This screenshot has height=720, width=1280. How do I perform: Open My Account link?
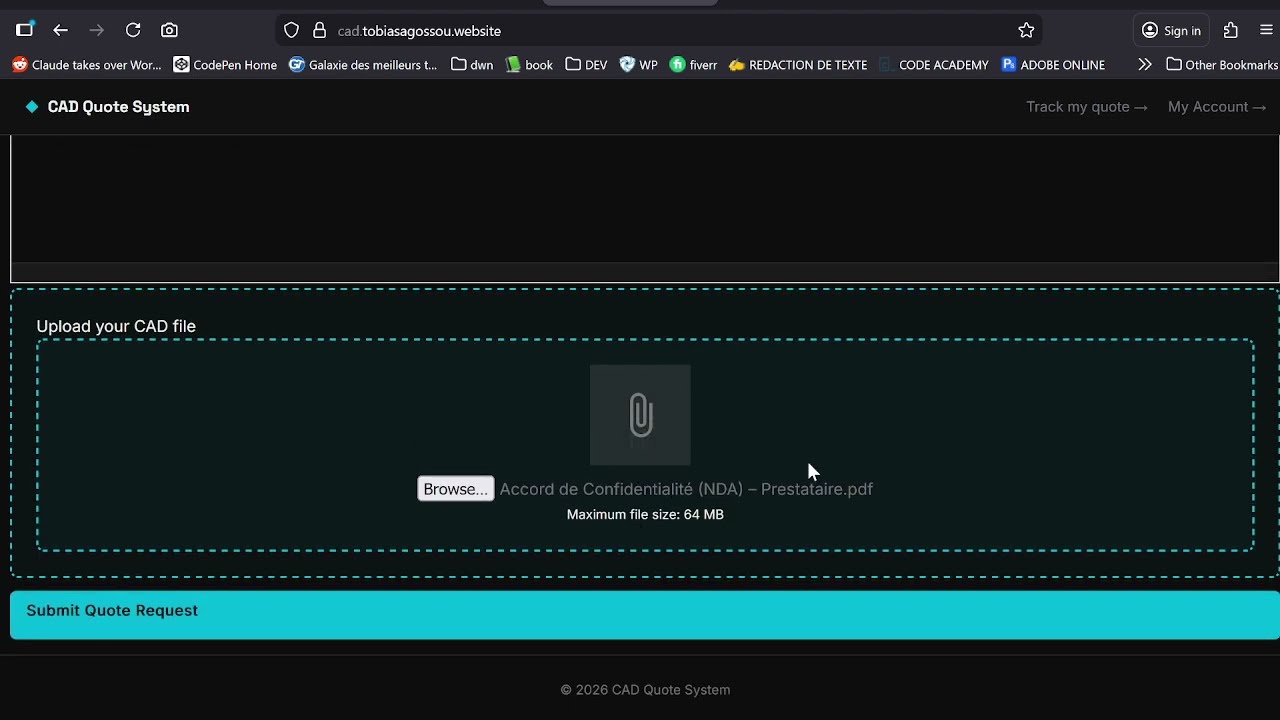pos(1217,107)
